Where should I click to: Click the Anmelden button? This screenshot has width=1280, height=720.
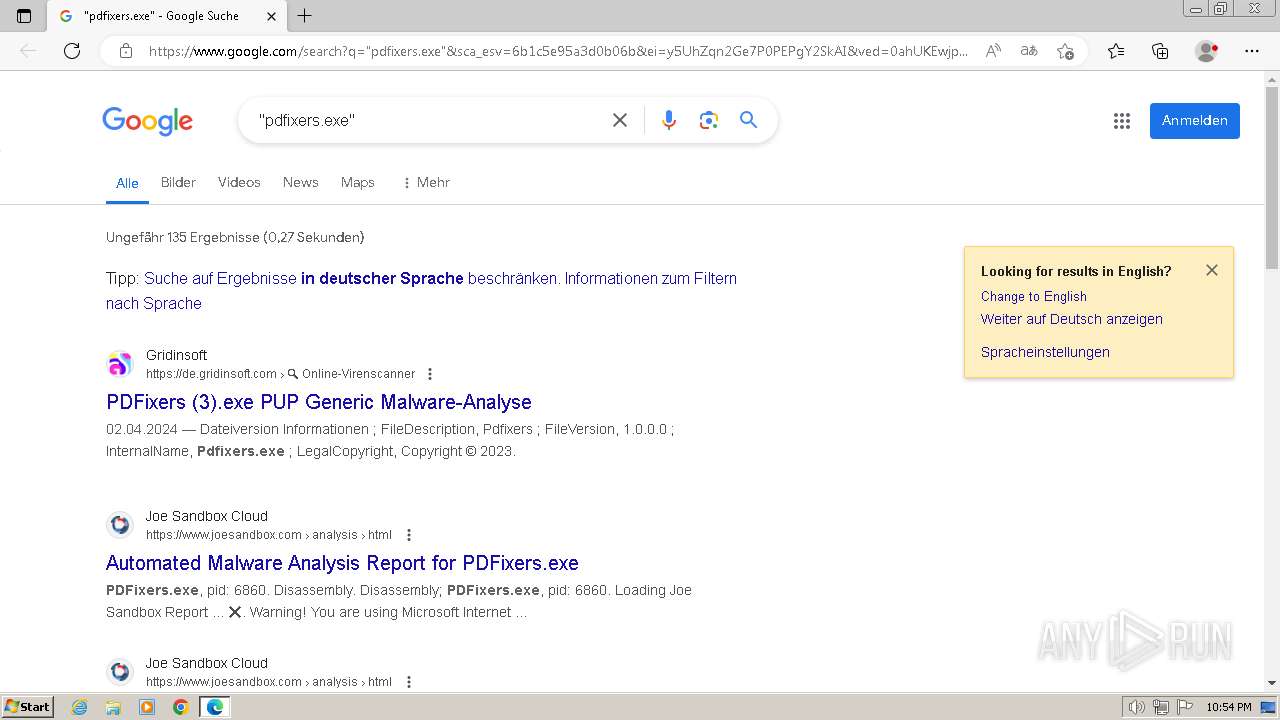tap(1195, 121)
